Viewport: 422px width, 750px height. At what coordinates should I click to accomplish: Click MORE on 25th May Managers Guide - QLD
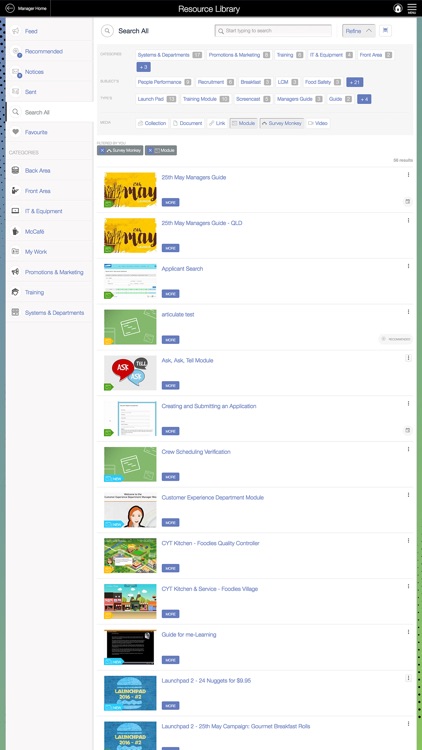[170, 248]
